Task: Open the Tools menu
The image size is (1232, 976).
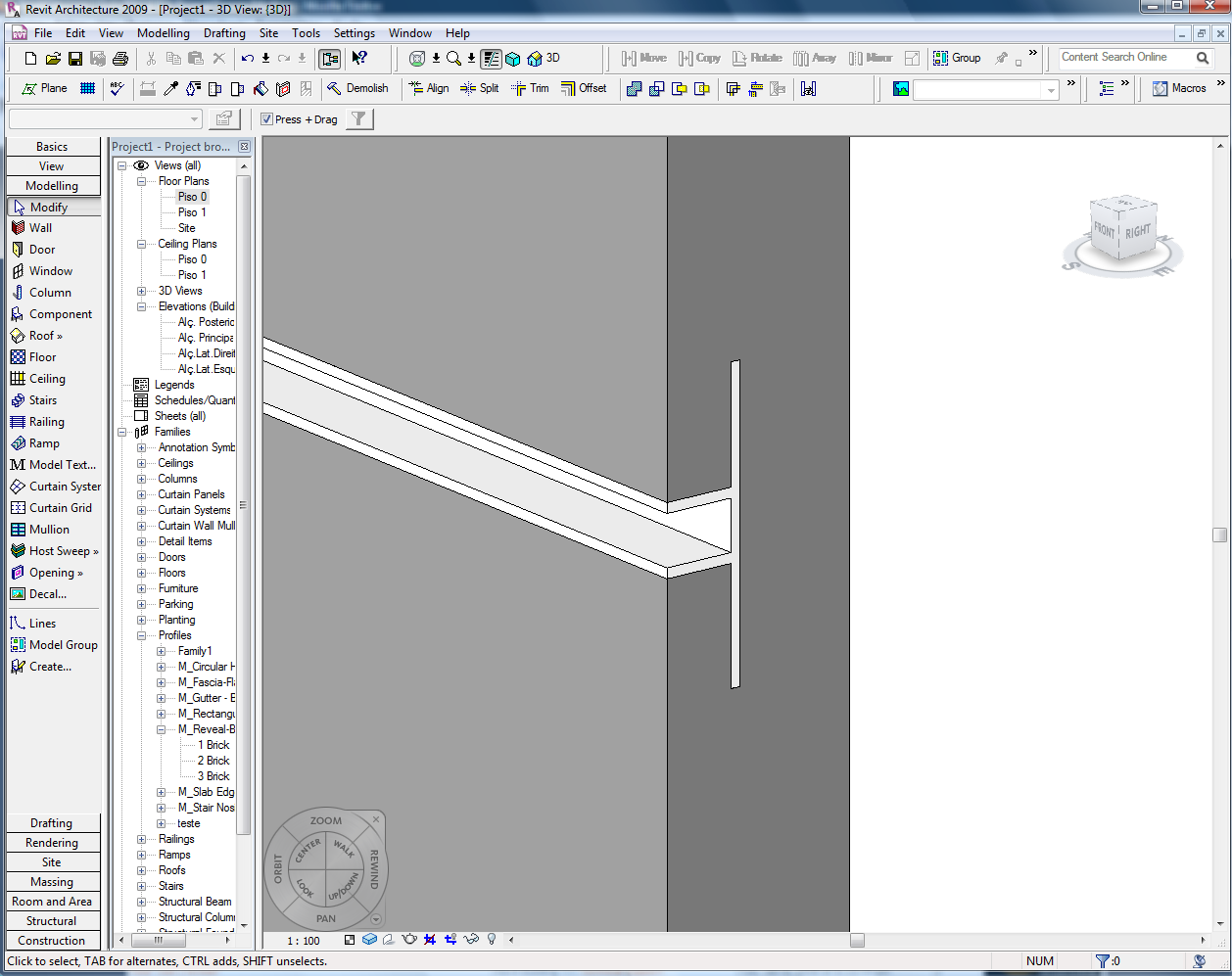Action: pos(306,33)
